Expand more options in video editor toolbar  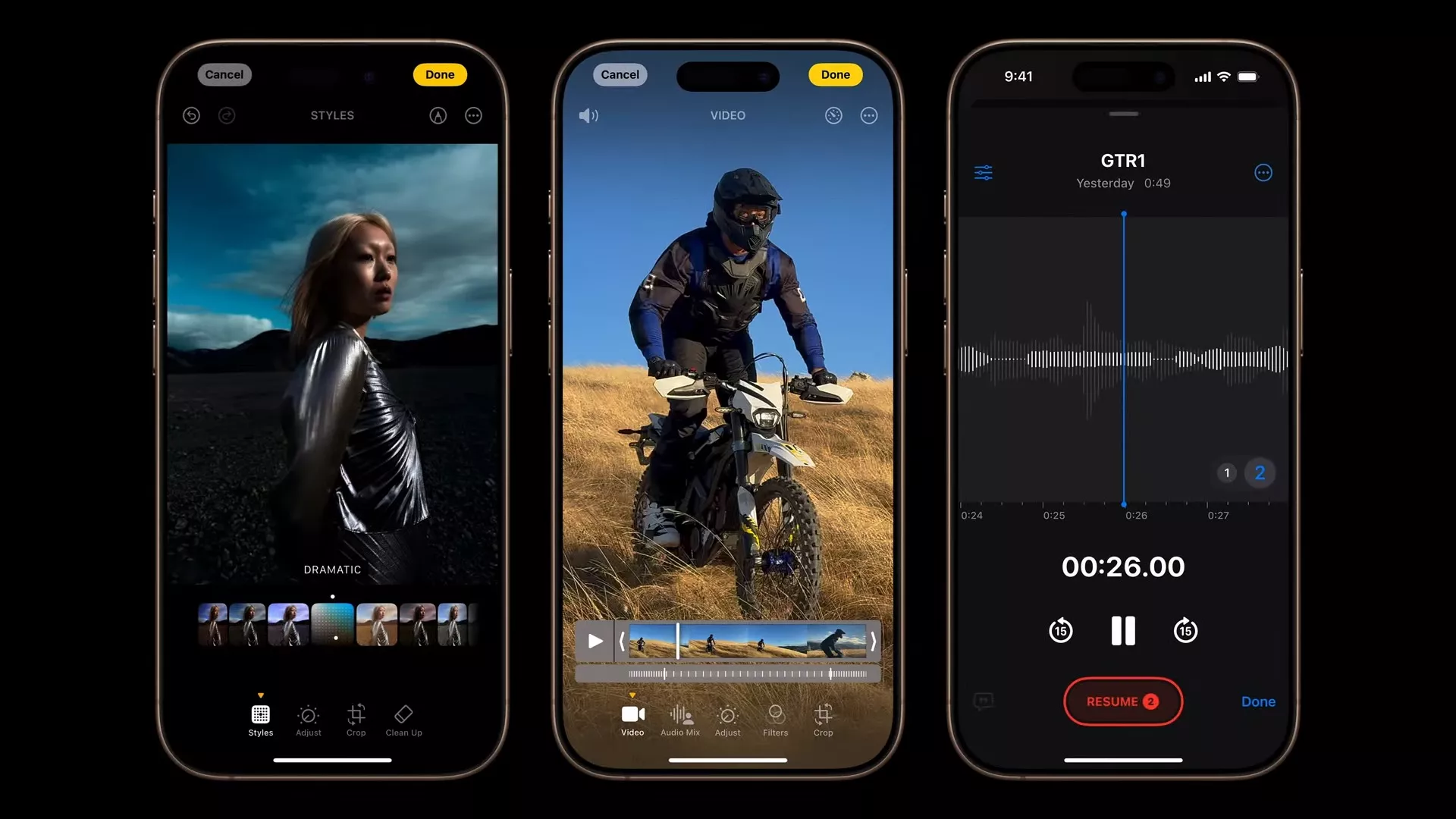tap(869, 115)
